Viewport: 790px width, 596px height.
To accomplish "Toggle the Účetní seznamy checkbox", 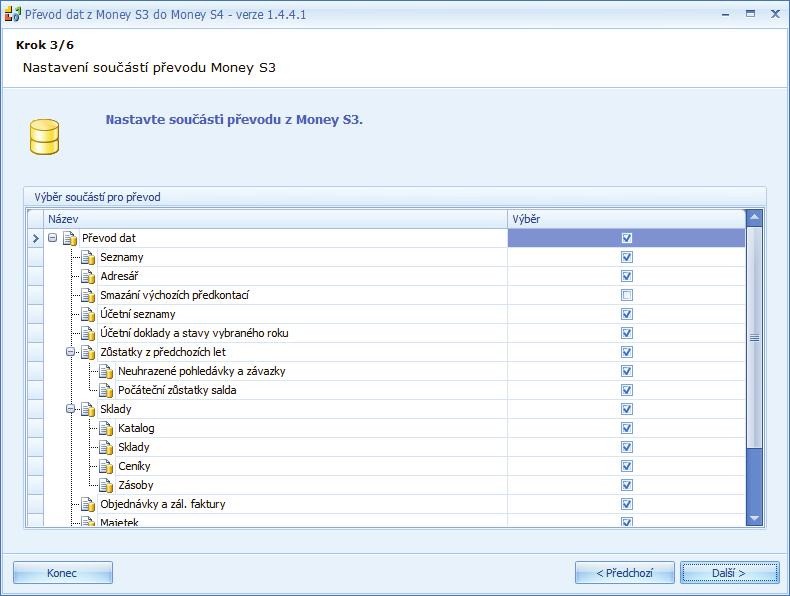I will [x=627, y=314].
